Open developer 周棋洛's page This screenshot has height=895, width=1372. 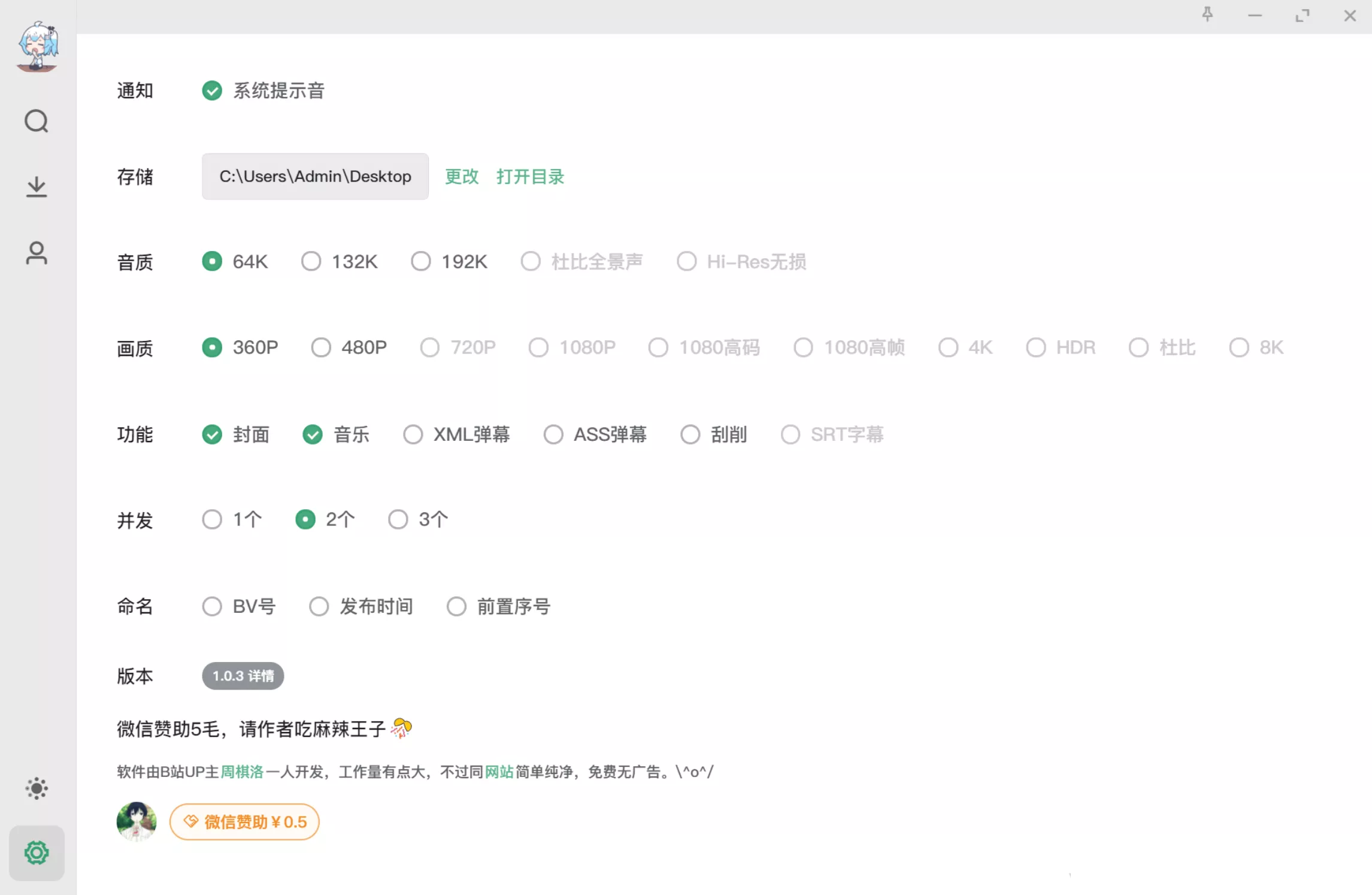pos(242,772)
